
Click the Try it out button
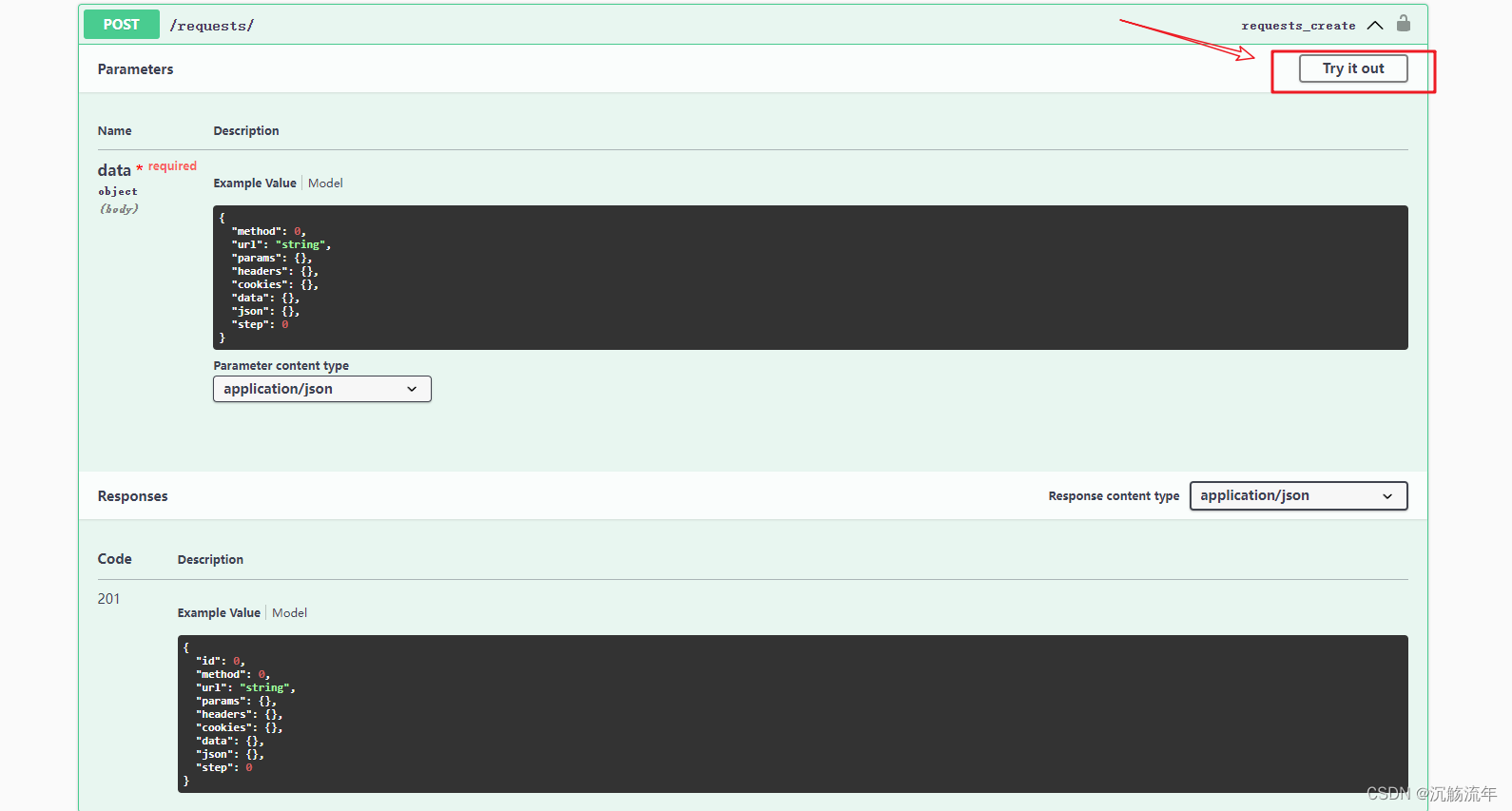point(1353,68)
